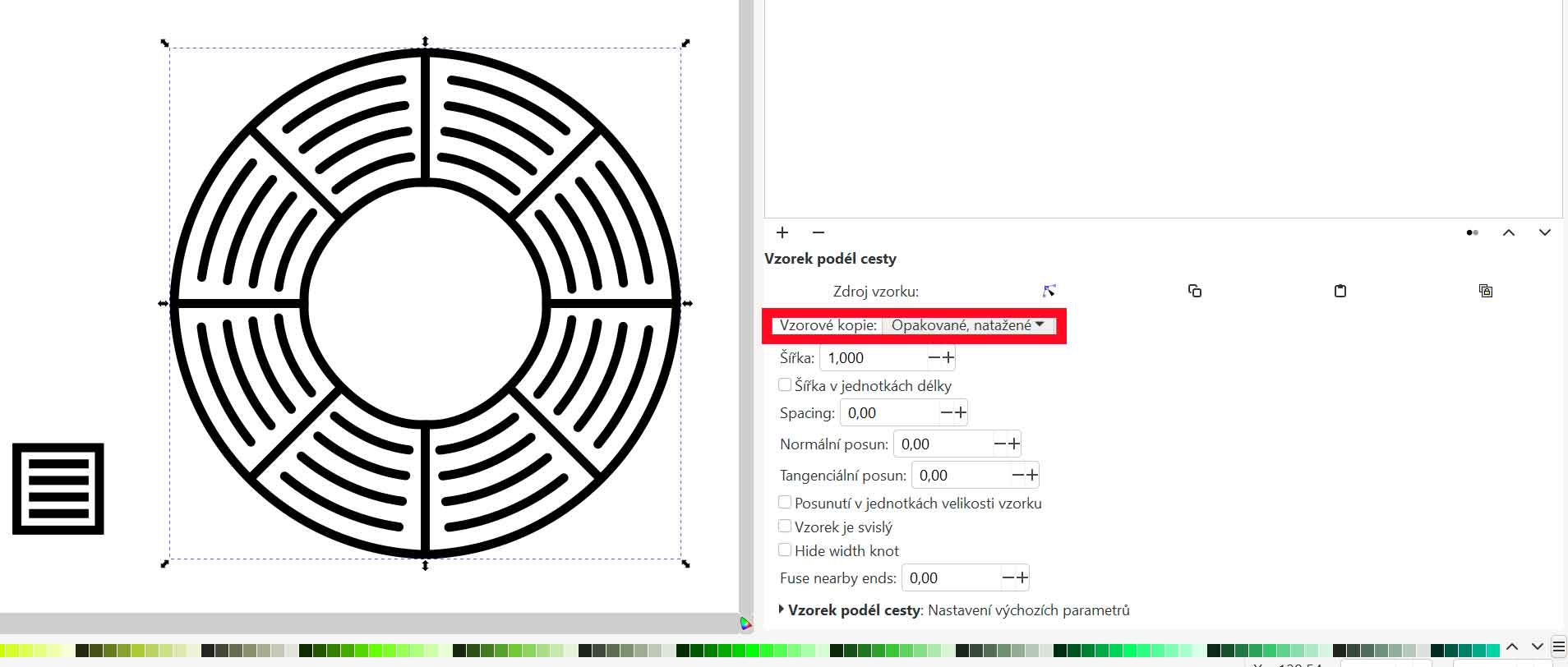This screenshot has height=667, width=1568.
Task: Increase Spacing value with plus button
Action: (960, 412)
